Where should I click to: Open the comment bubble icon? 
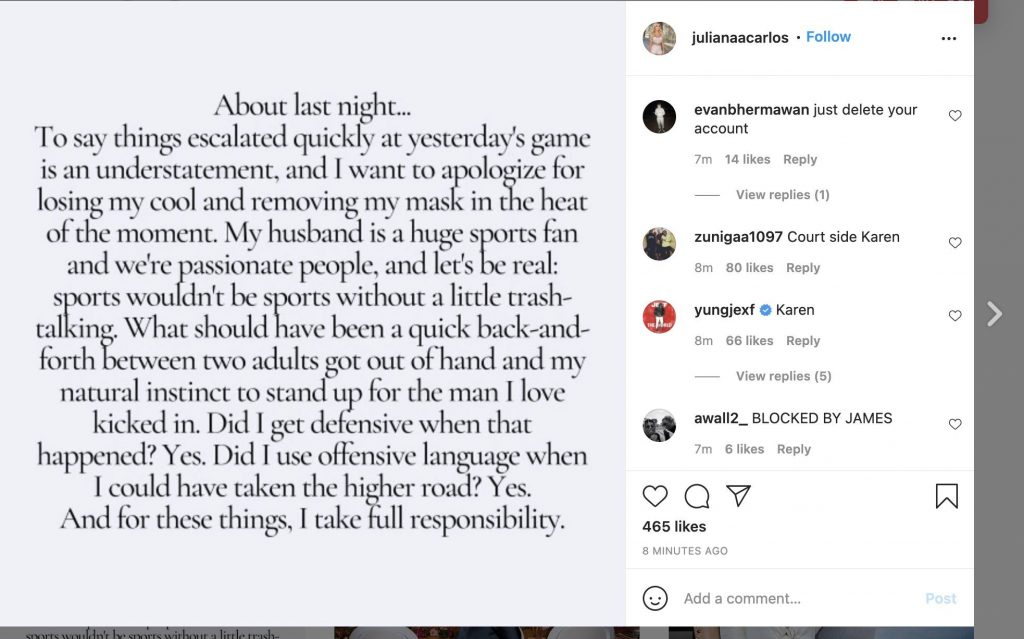pyautogui.click(x=697, y=496)
